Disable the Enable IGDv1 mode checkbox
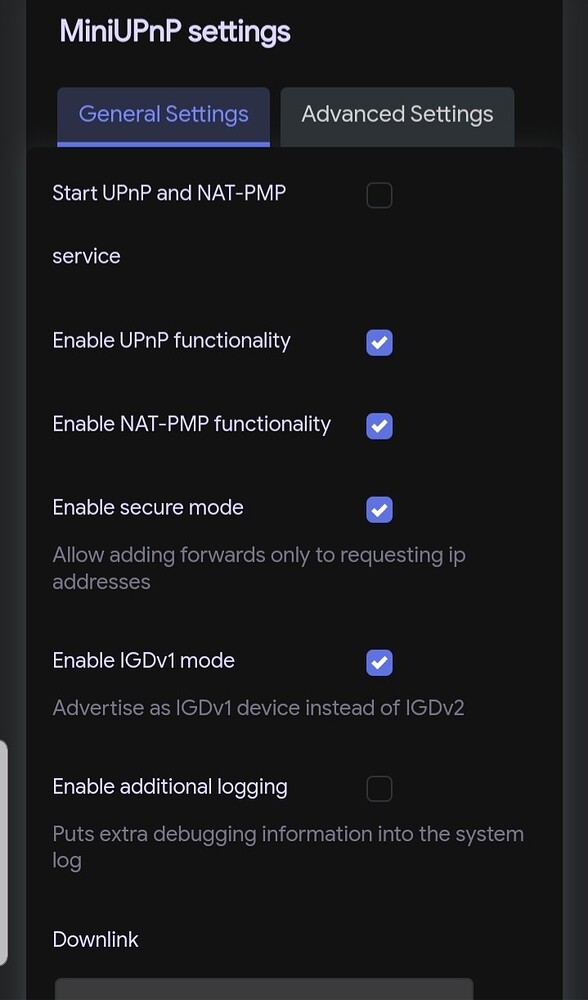 click(x=379, y=662)
